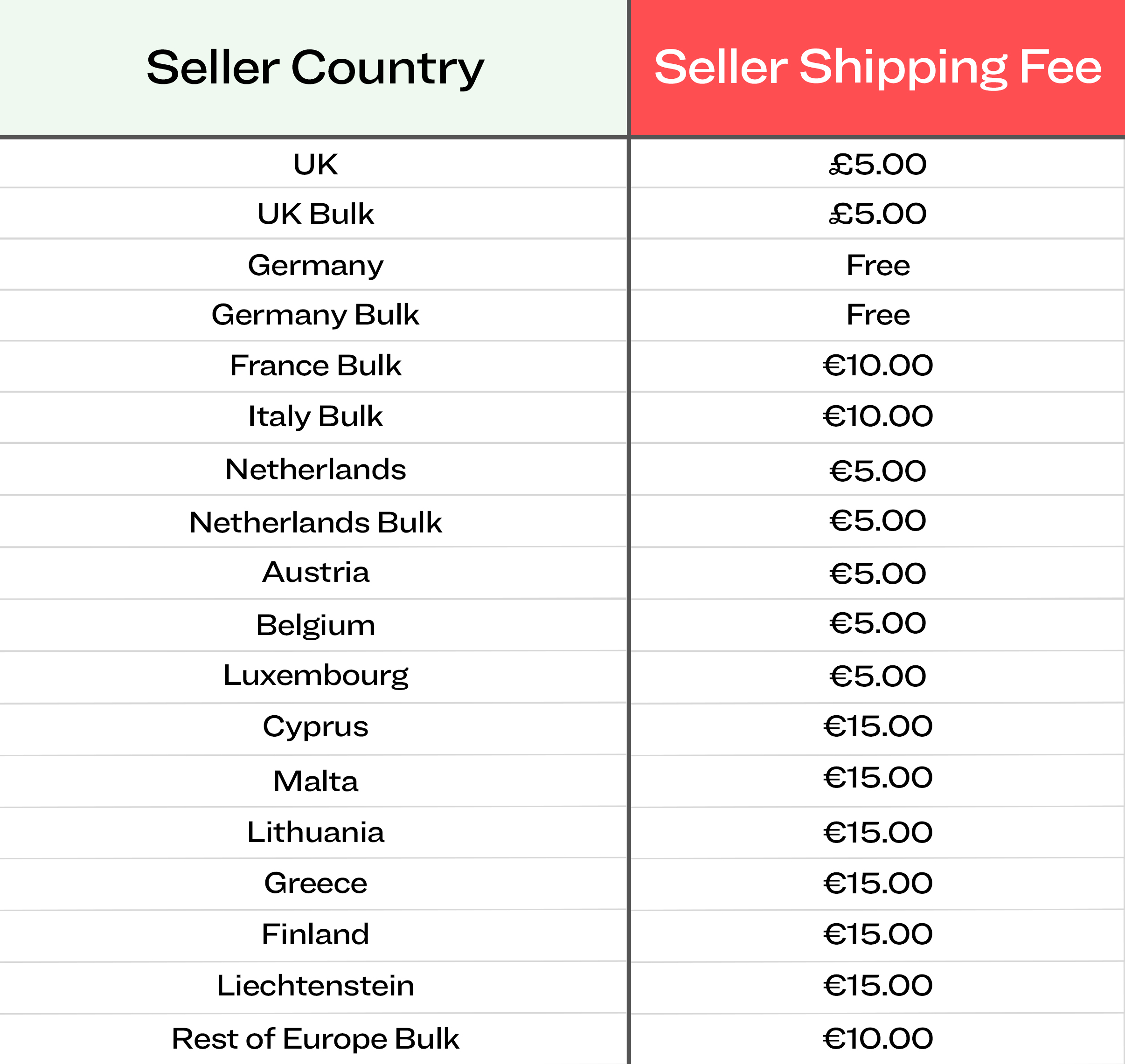The image size is (1125, 1064).
Task: Click the £5.00 fee beside UK
Action: pyautogui.click(x=878, y=165)
